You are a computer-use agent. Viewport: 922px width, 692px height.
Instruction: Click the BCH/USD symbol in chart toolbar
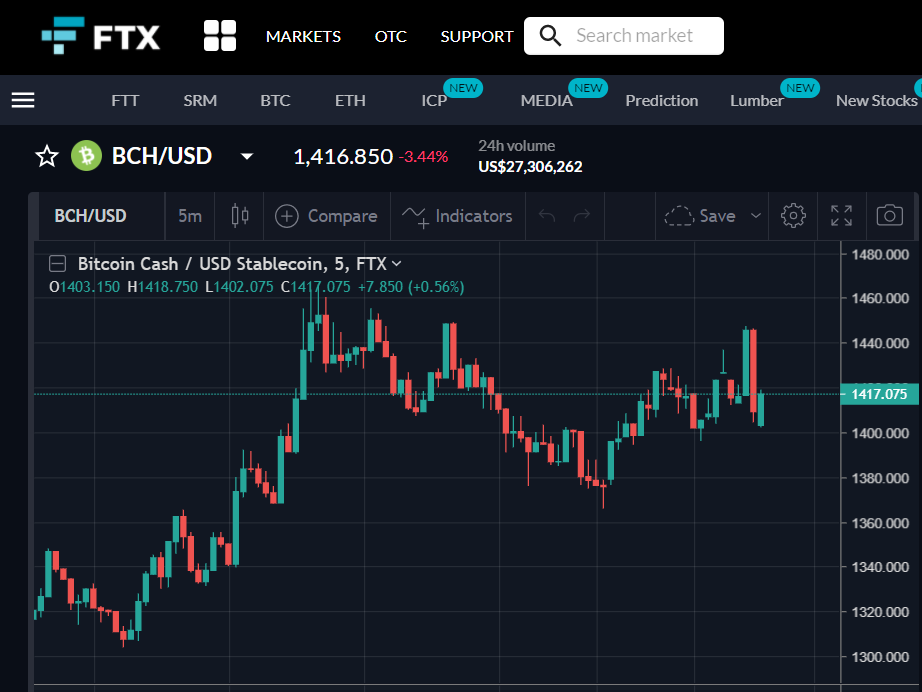tap(91, 216)
